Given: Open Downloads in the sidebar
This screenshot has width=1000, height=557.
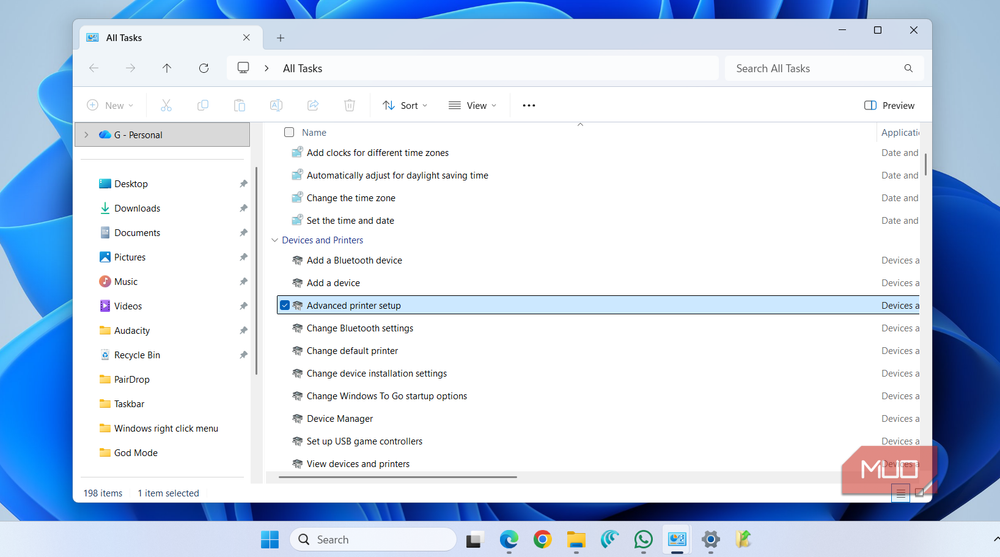Looking at the screenshot, I should (x=137, y=208).
